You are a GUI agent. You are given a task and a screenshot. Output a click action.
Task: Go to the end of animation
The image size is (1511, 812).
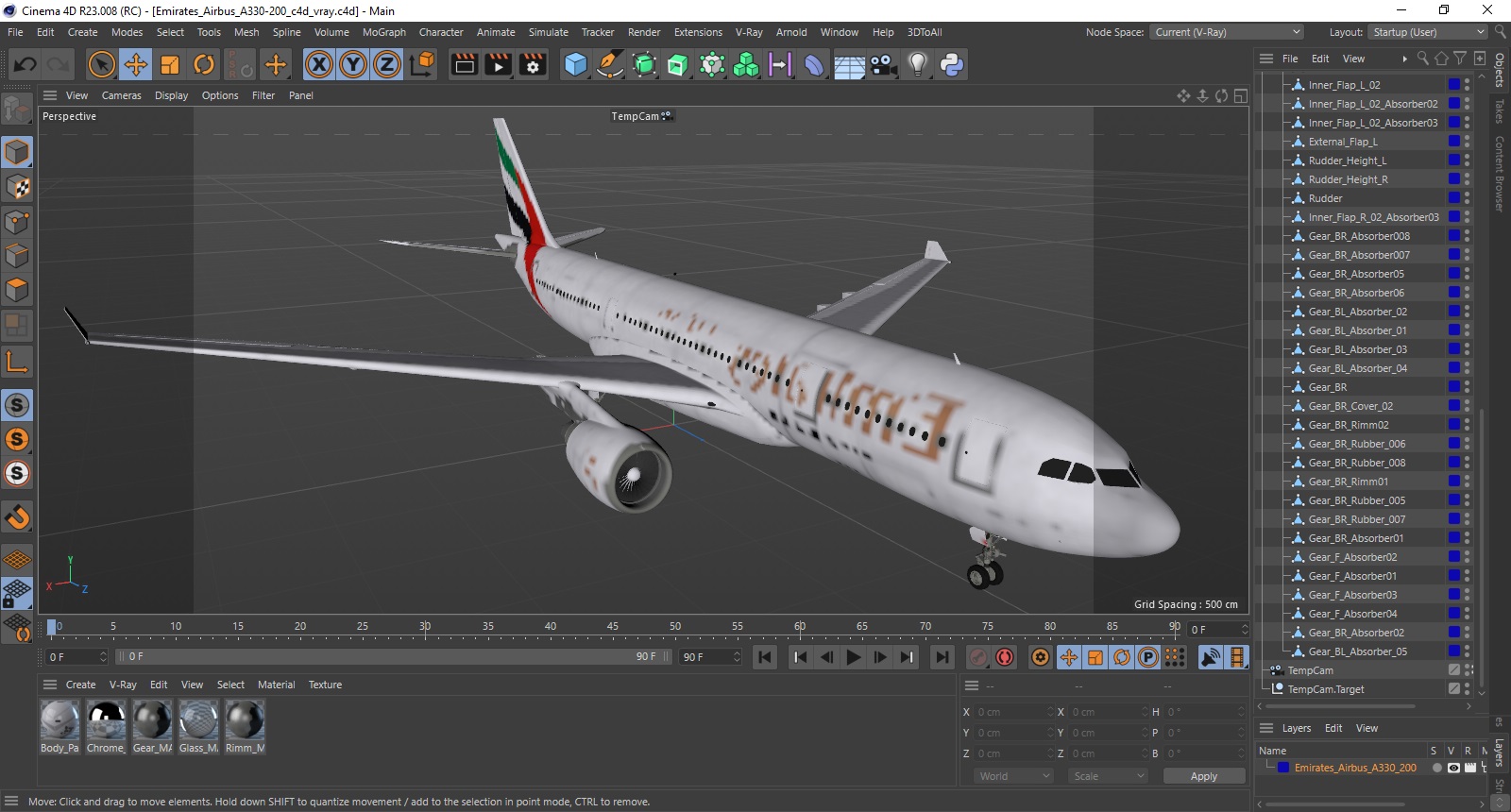coord(942,657)
